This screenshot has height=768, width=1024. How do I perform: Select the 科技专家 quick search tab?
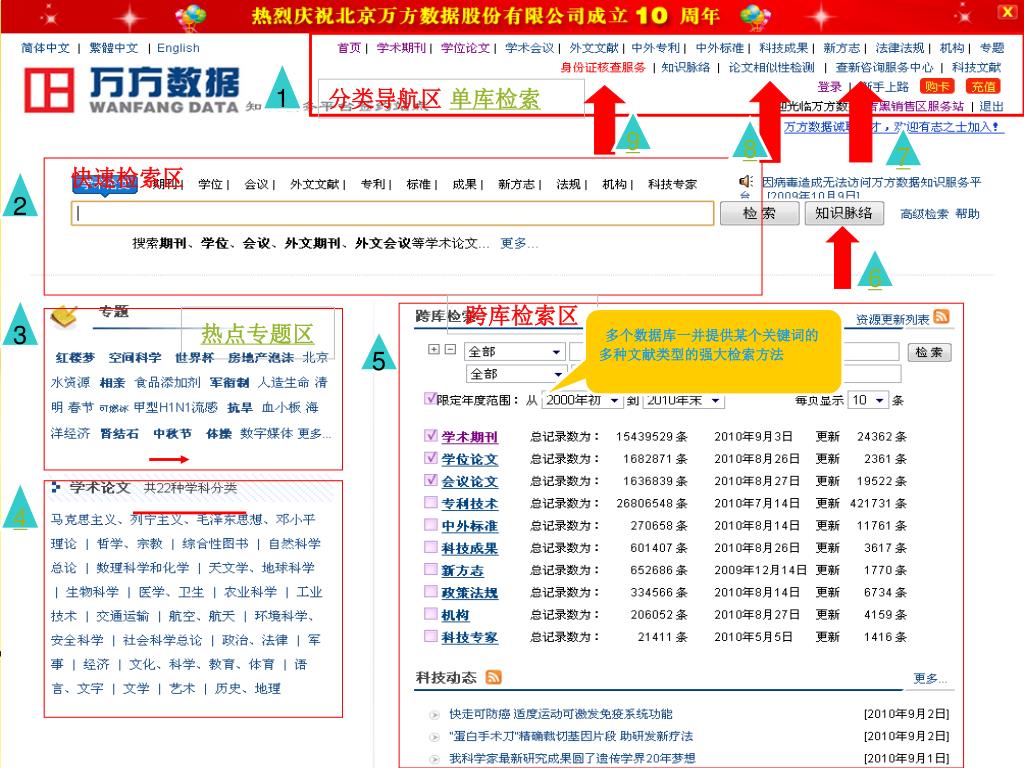coord(672,185)
